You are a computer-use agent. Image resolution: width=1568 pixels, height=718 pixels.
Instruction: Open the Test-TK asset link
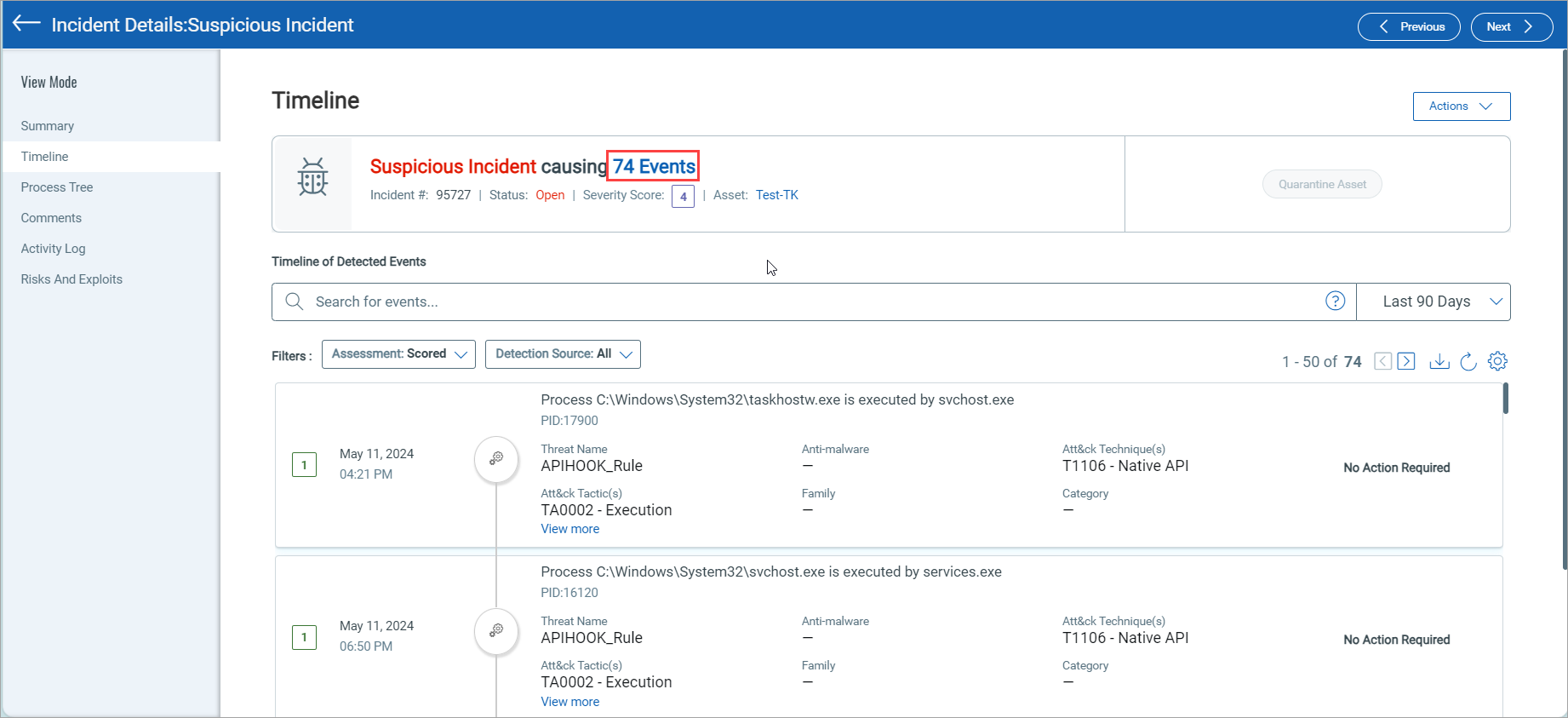(x=776, y=195)
